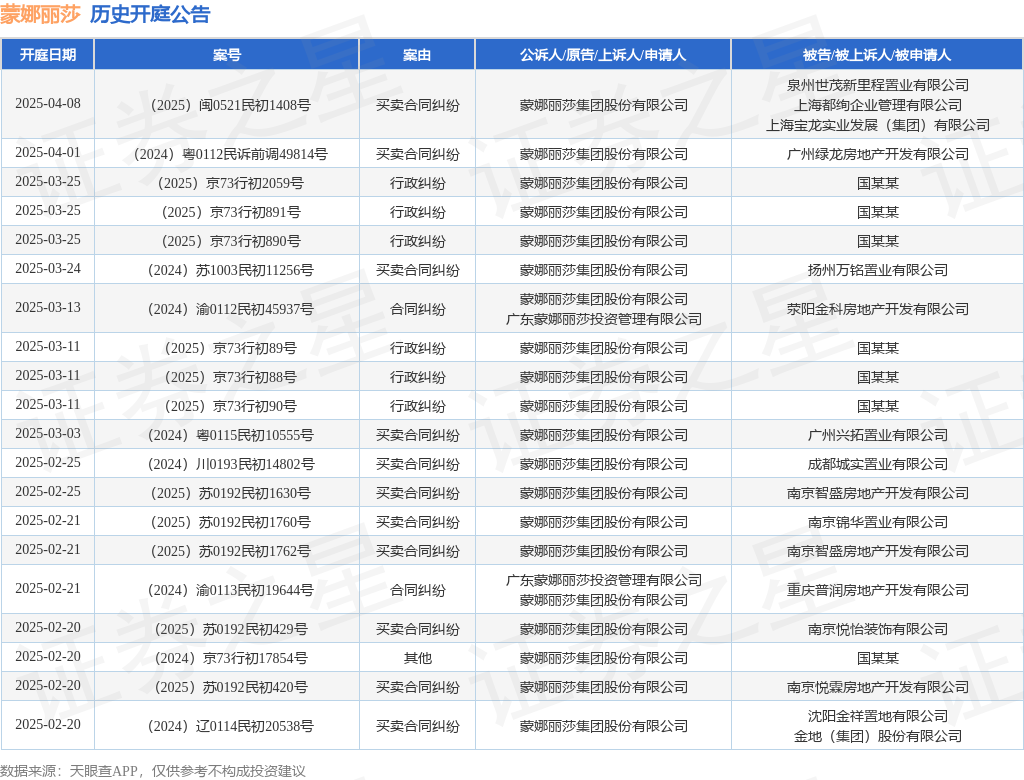This screenshot has height=780, width=1024.
Task: Click 南京智盛房地产开发有限公司 in 苏0192民初1762号 row
Action: pos(878,551)
